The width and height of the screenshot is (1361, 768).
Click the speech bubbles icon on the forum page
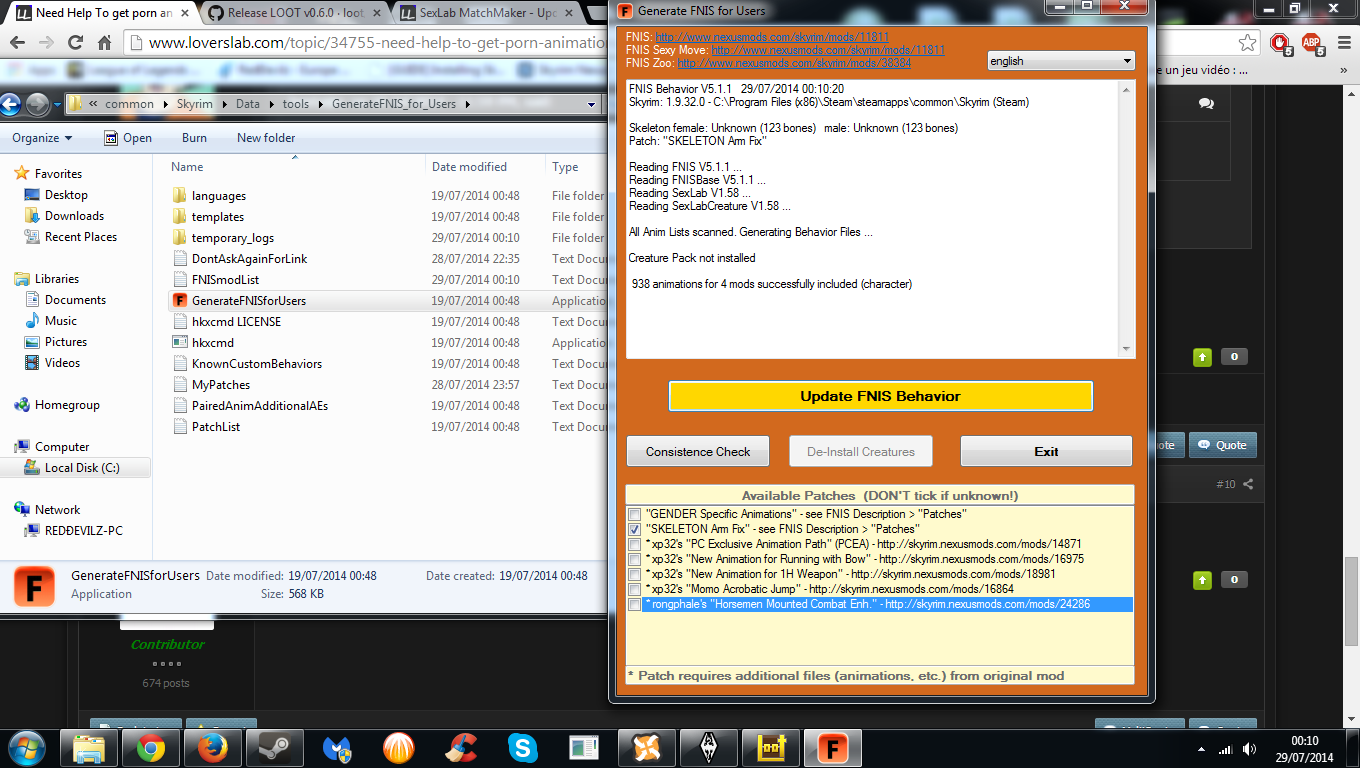pos(1206,104)
